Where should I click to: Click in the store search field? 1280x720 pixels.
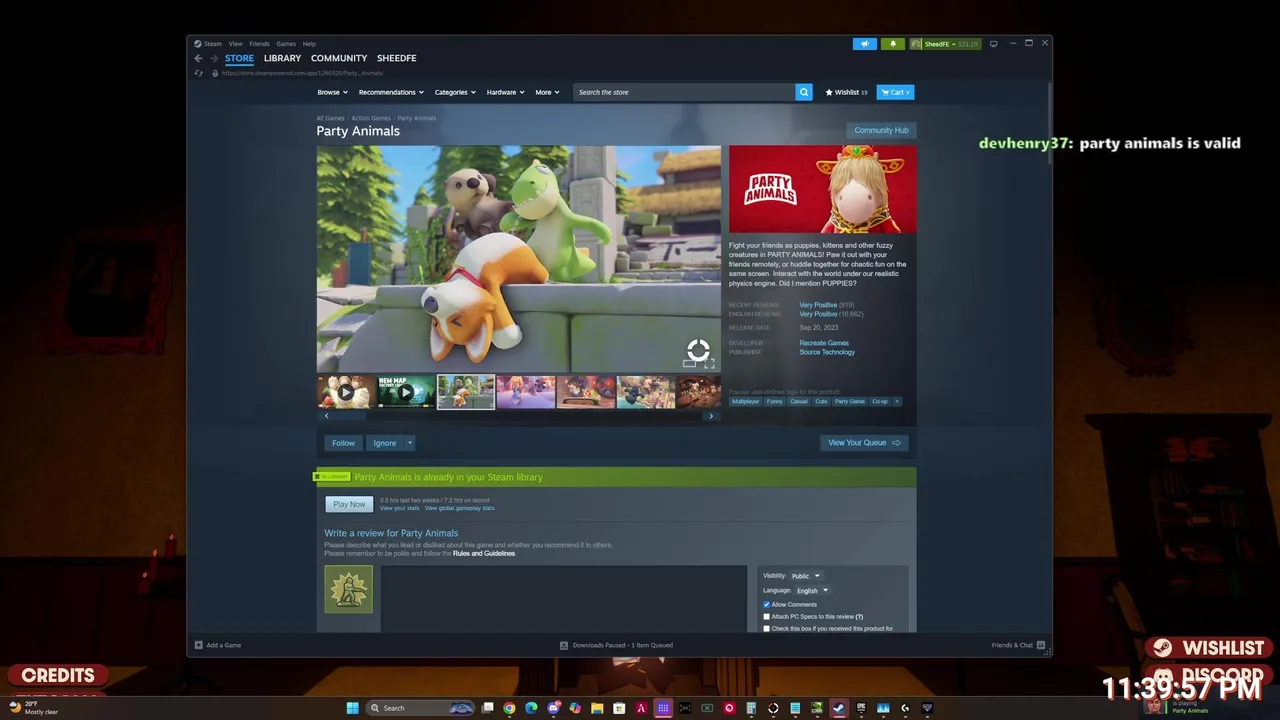[685, 92]
